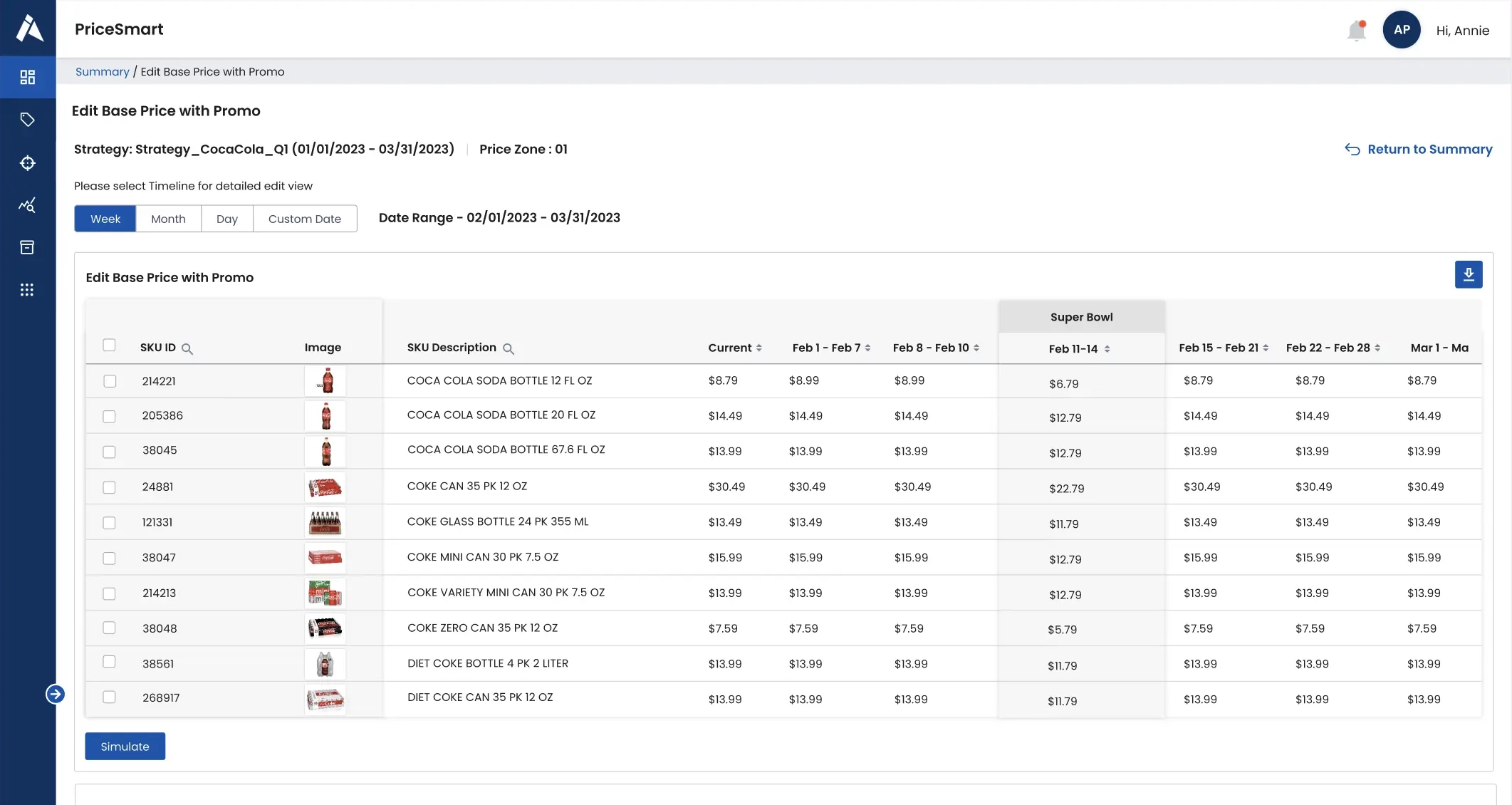Image resolution: width=1512 pixels, height=805 pixels.
Task: Check the box for SKU 205386
Action: (109, 416)
